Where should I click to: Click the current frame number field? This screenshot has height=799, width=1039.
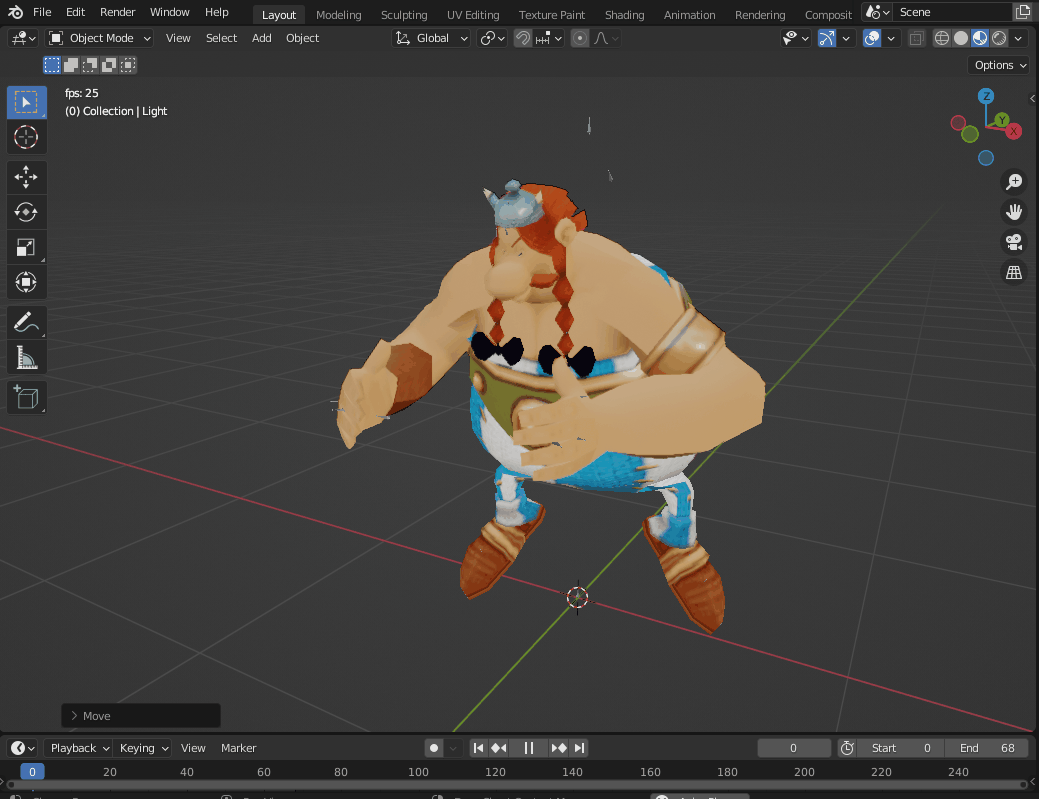click(x=794, y=748)
